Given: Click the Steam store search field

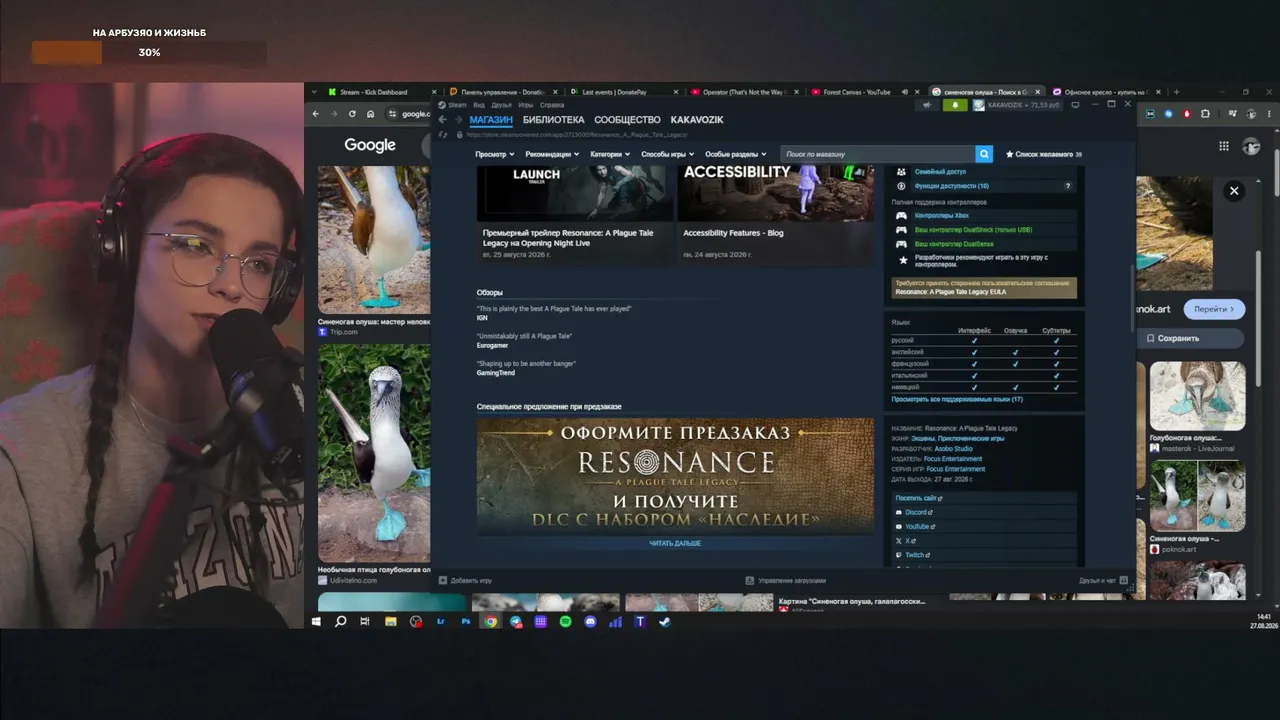Looking at the screenshot, I should tap(878, 154).
